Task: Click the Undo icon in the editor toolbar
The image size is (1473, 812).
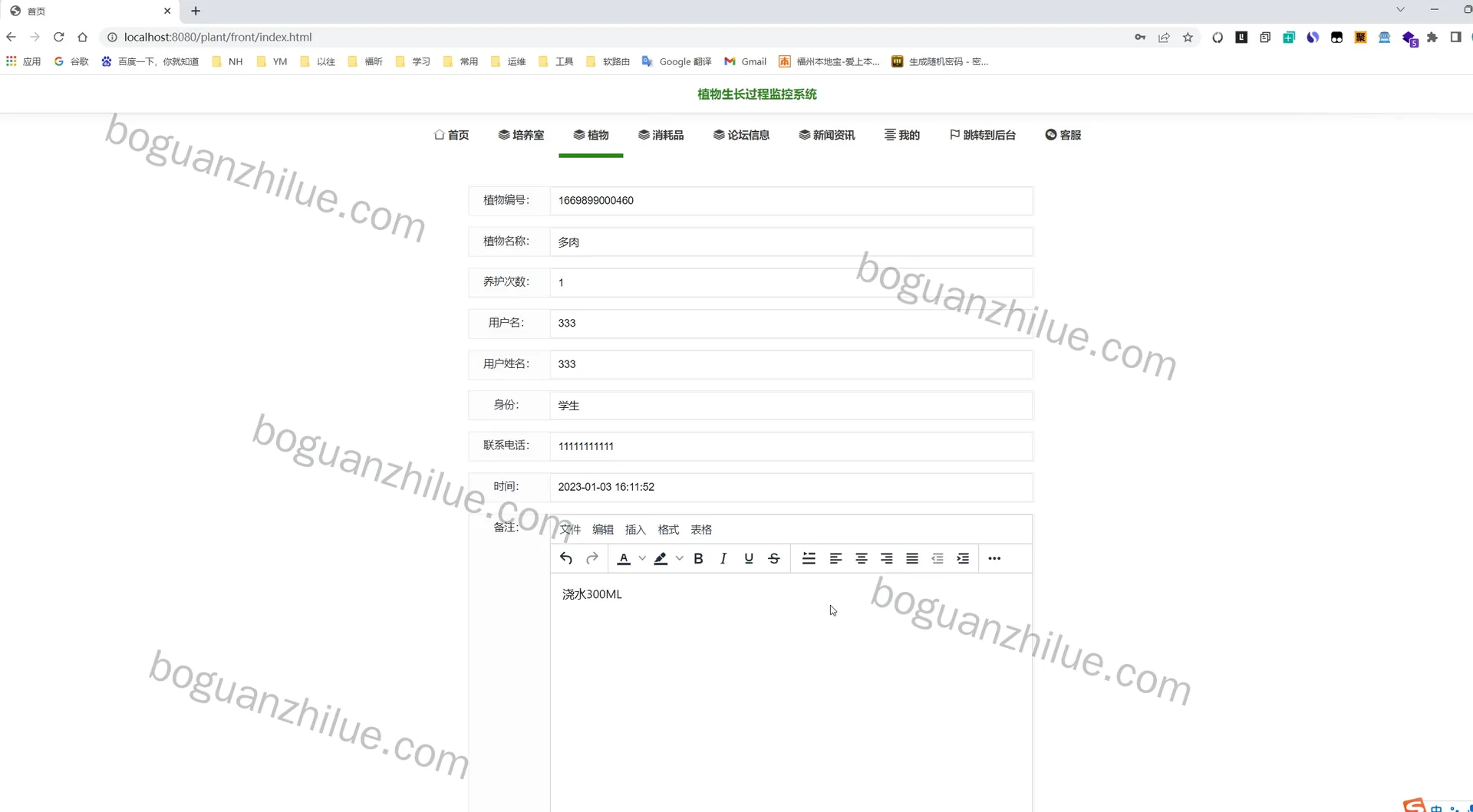Action: click(x=566, y=558)
